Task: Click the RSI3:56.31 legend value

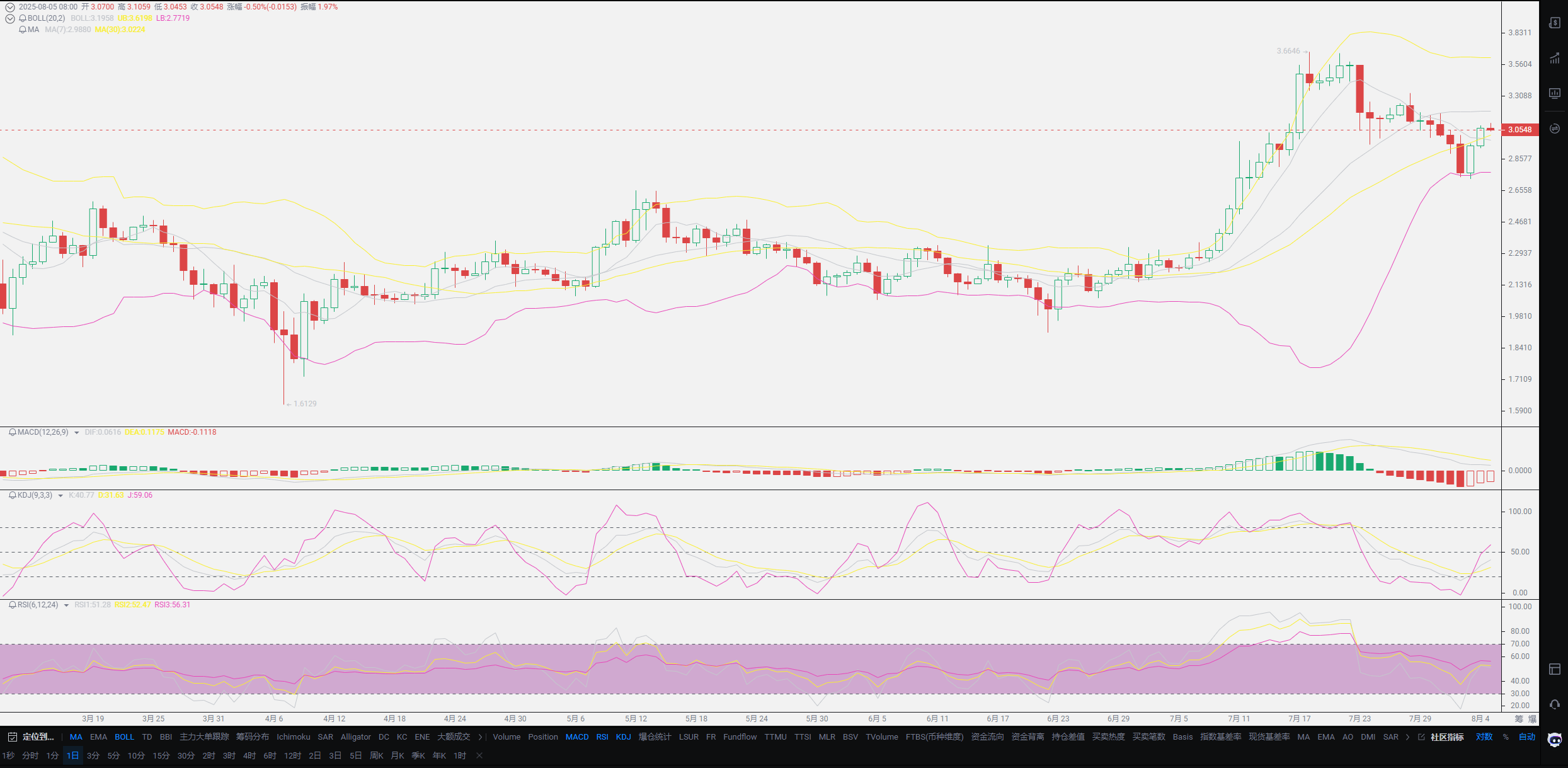Action: pyautogui.click(x=173, y=605)
